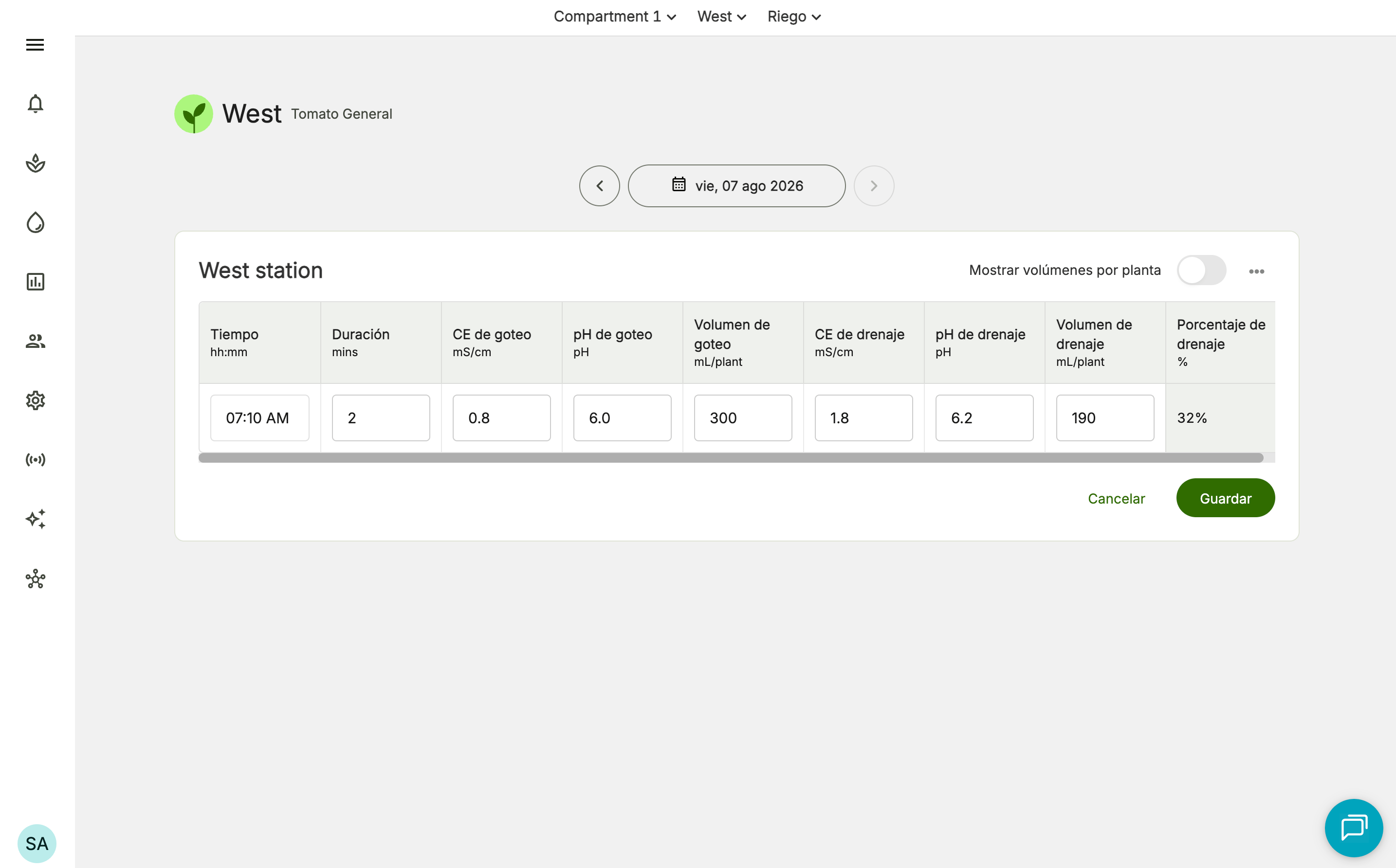This screenshot has width=1396, height=868.
Task: Click the Tiempo column header
Action: tap(259, 343)
